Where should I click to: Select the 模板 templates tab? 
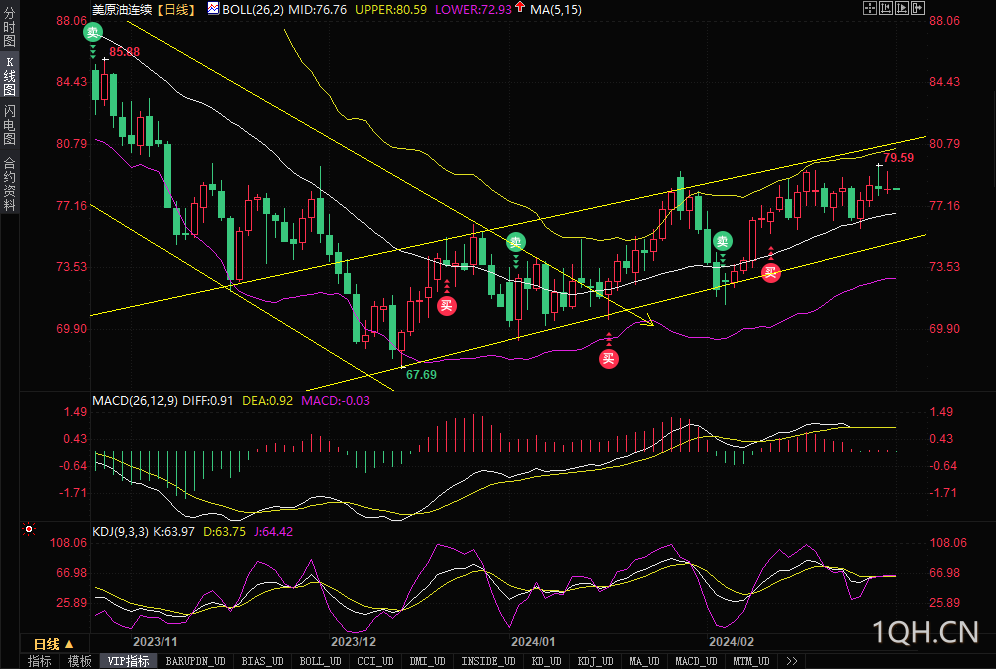79,661
